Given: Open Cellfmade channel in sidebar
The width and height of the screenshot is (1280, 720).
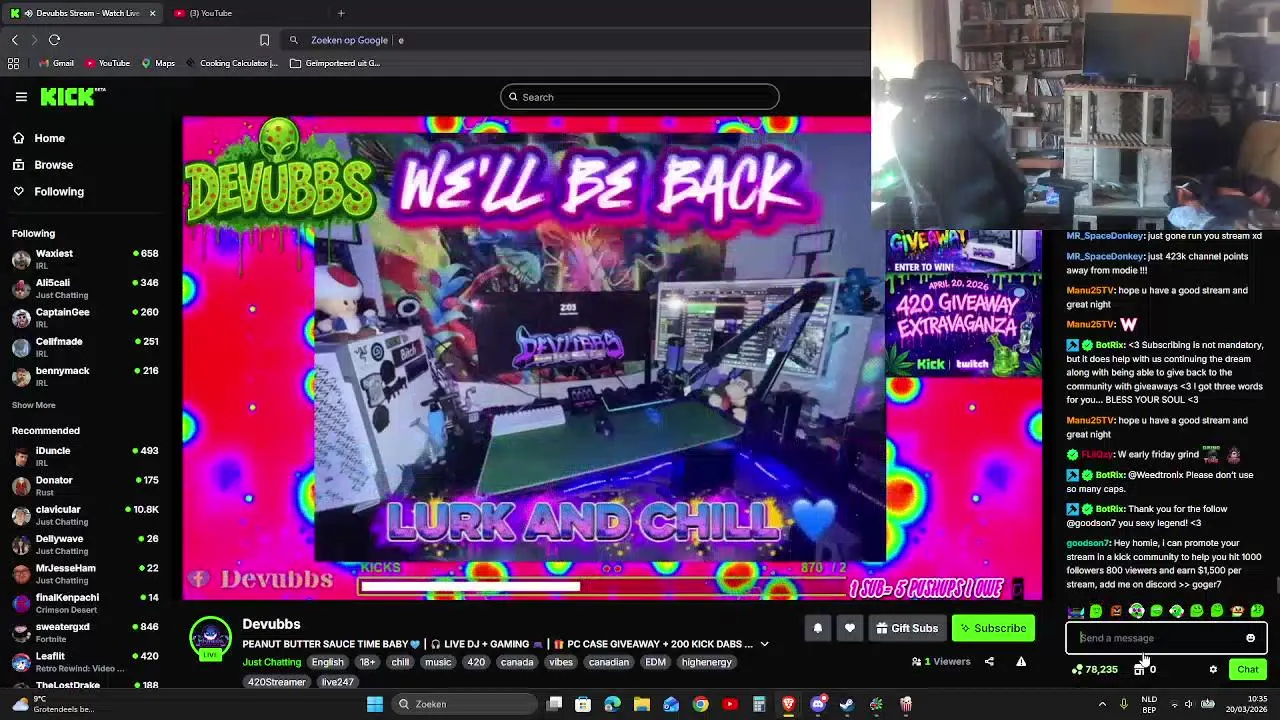Looking at the screenshot, I should point(85,347).
